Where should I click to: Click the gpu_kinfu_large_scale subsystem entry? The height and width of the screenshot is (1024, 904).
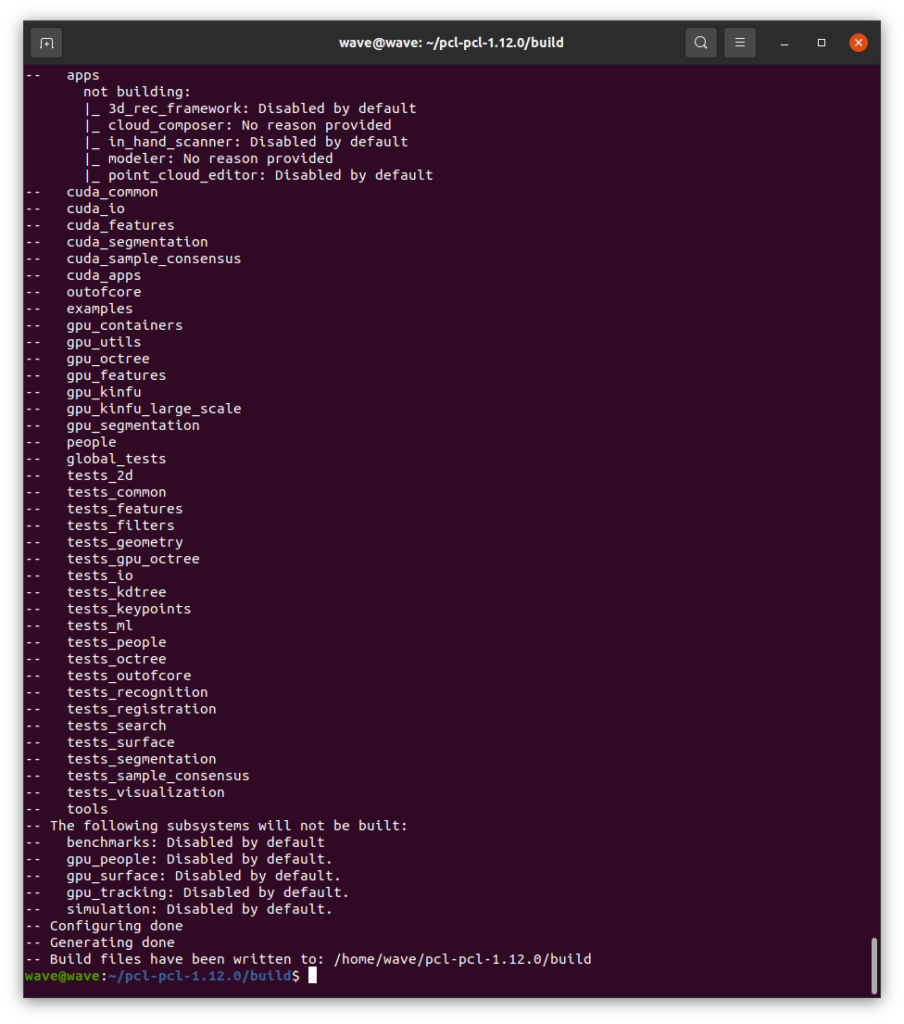pos(154,408)
